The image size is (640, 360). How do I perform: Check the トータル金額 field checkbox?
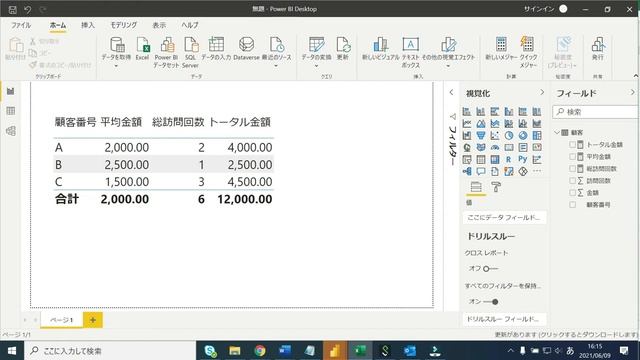click(572, 144)
